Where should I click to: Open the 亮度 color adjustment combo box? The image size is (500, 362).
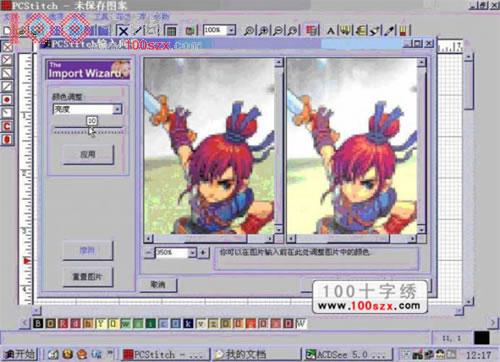click(88, 109)
